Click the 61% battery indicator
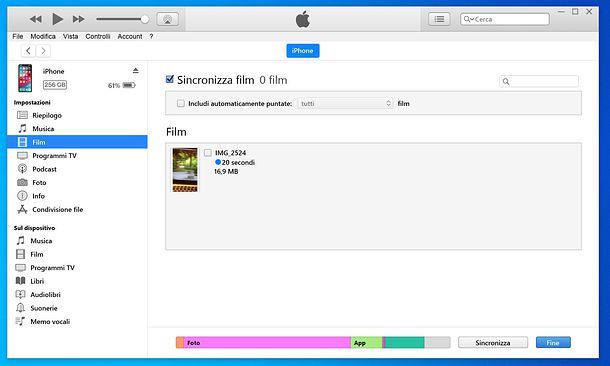610x366 pixels. (122, 85)
